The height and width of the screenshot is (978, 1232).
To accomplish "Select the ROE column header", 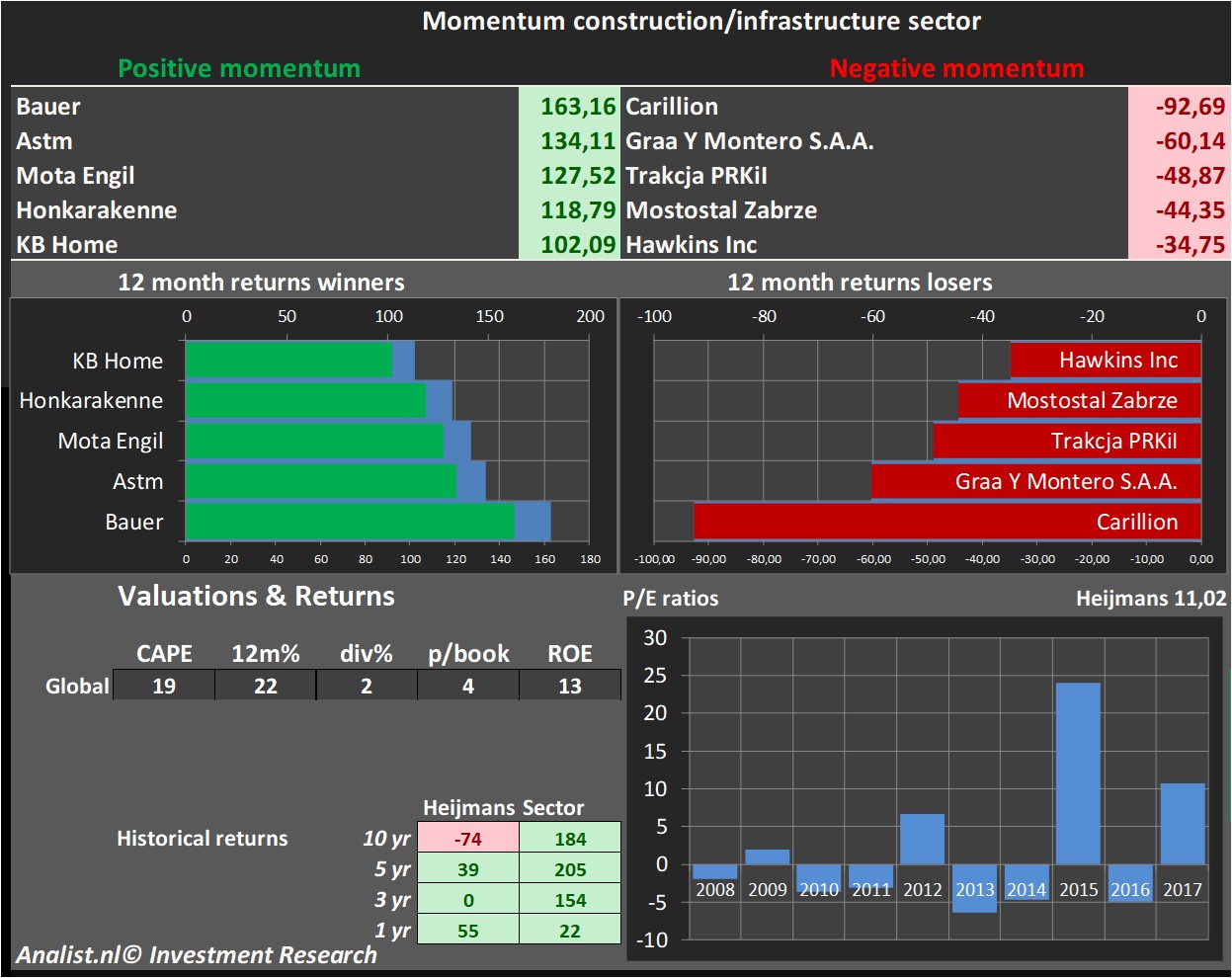I will (570, 654).
